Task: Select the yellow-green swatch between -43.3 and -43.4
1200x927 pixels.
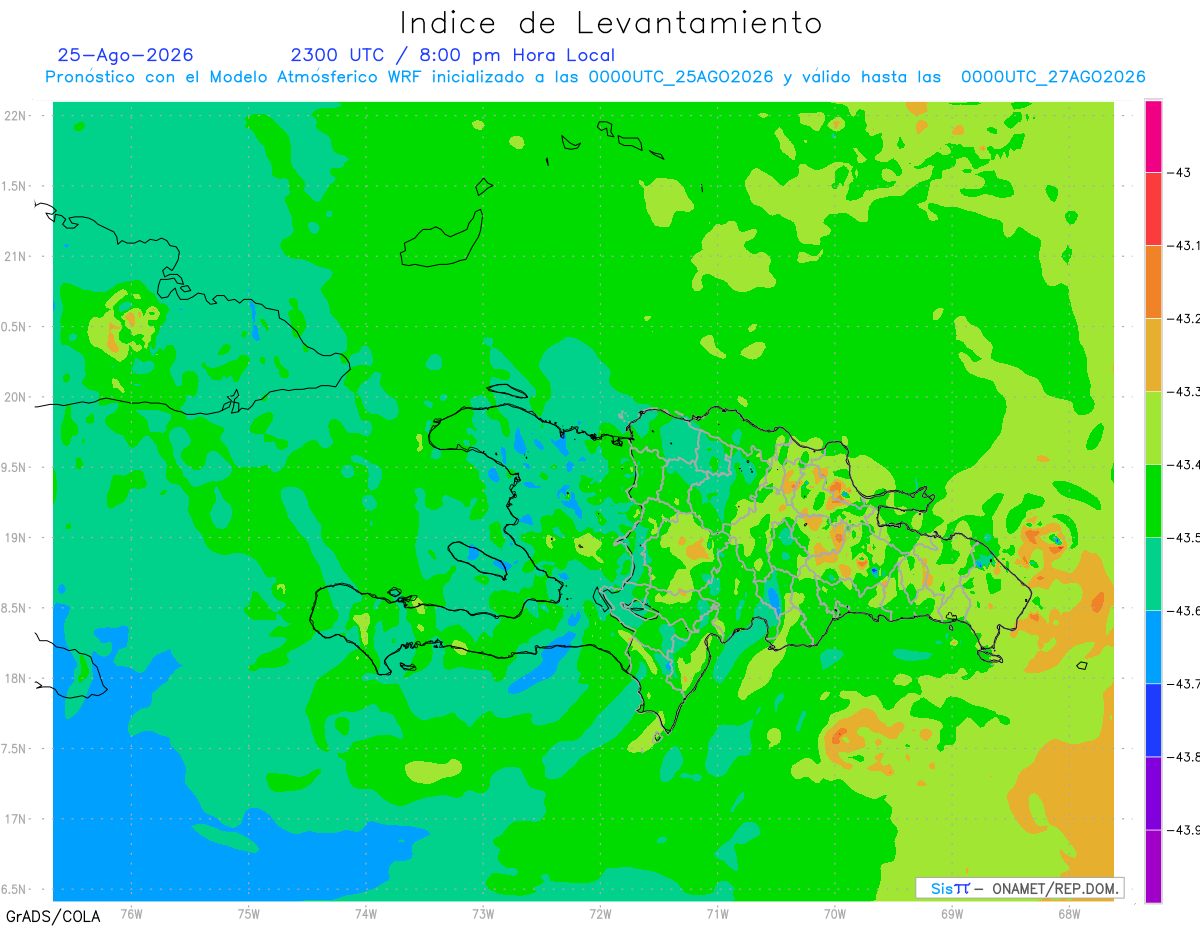Action: tap(1153, 428)
